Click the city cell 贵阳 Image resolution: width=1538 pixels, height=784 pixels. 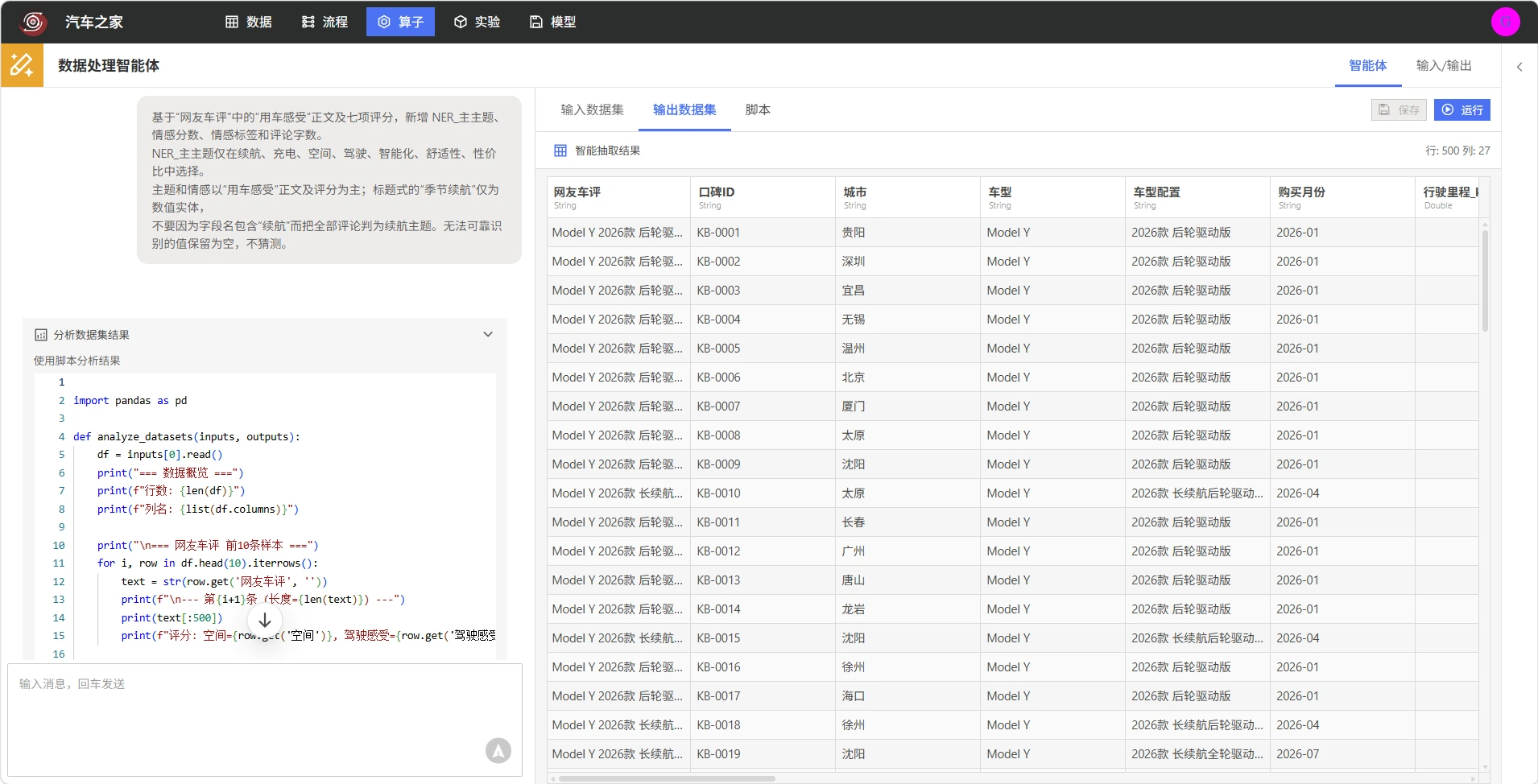coord(908,233)
